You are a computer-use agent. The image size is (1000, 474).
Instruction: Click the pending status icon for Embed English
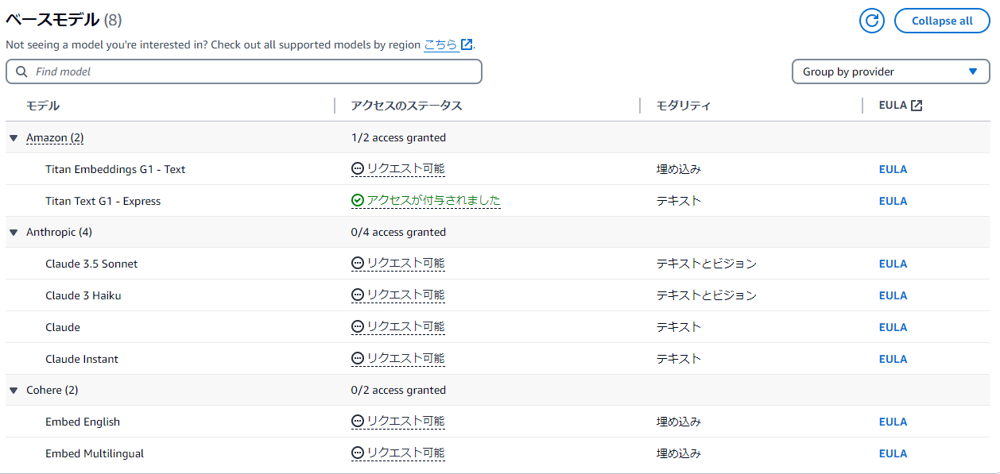pos(357,422)
